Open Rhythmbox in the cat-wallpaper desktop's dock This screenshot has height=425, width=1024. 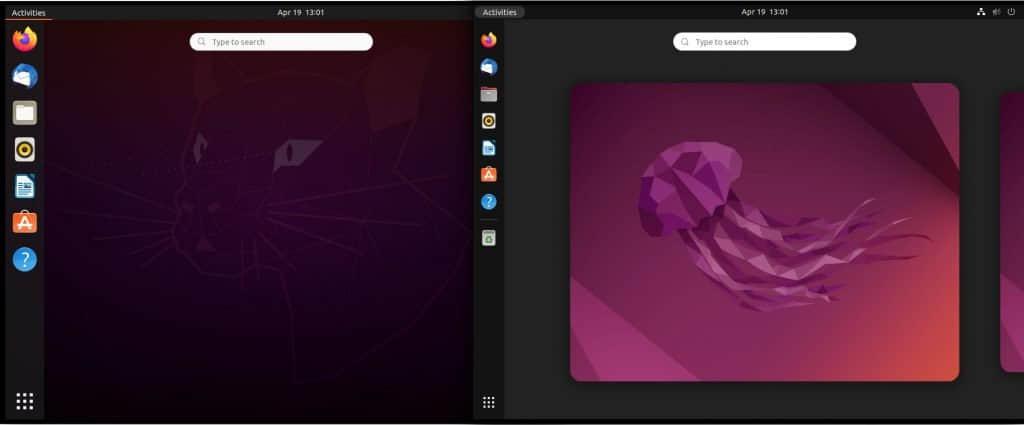pyautogui.click(x=25, y=149)
